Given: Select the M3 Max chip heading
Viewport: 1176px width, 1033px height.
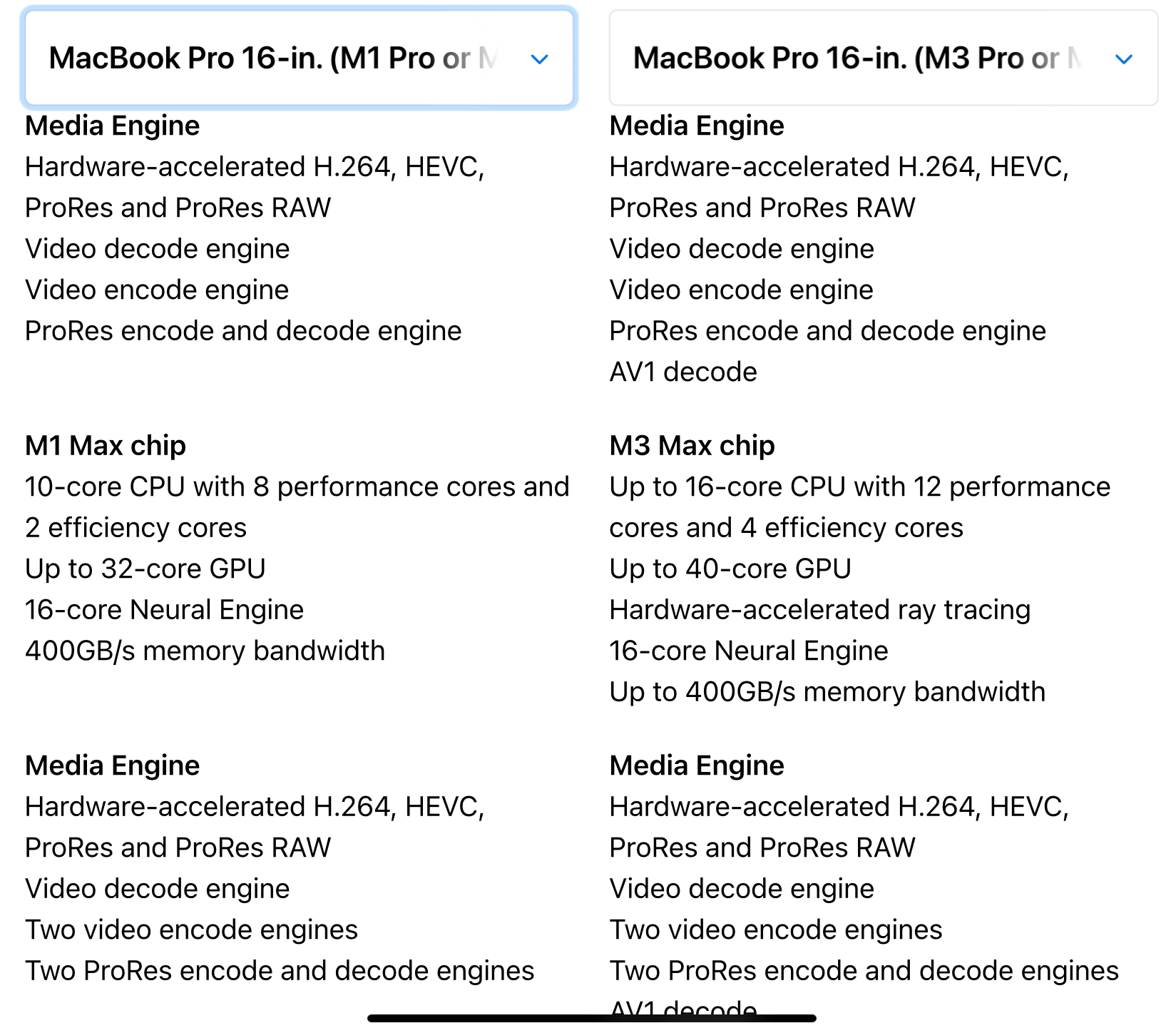Looking at the screenshot, I should click(x=692, y=446).
